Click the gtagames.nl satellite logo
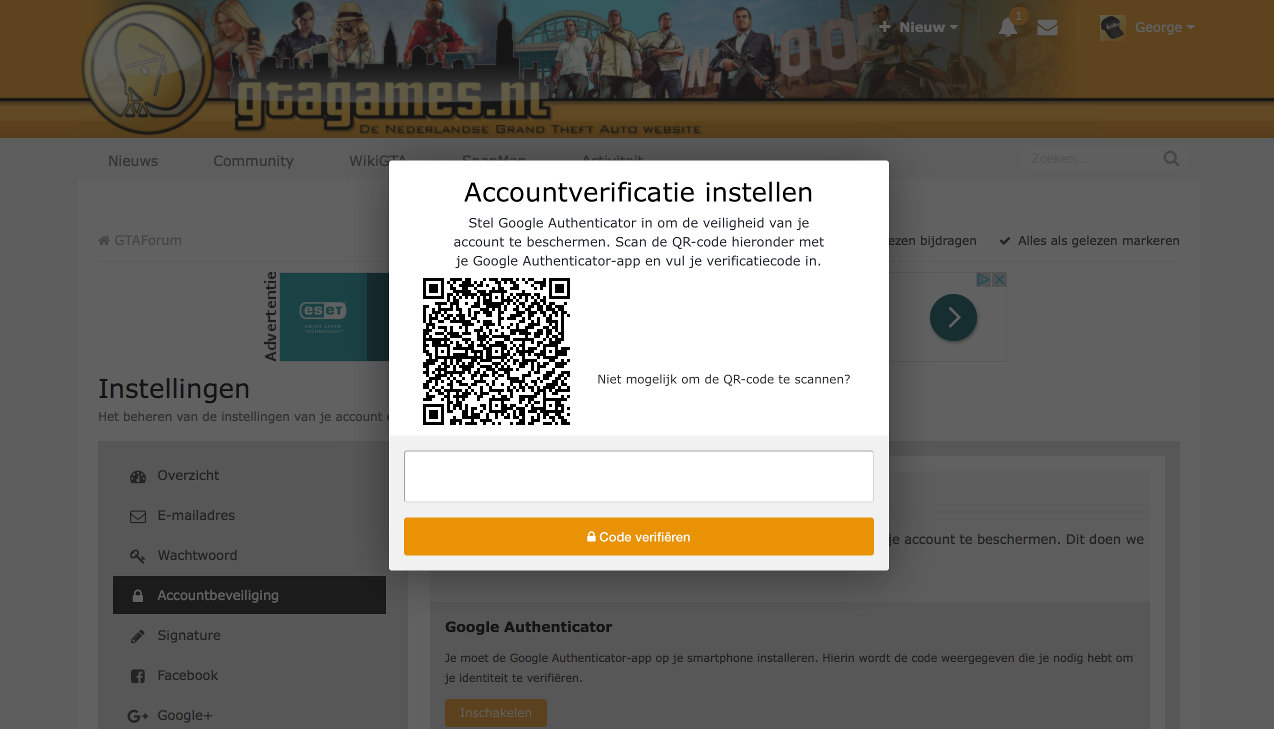Screen dimensions: 1274x729 coord(146,69)
